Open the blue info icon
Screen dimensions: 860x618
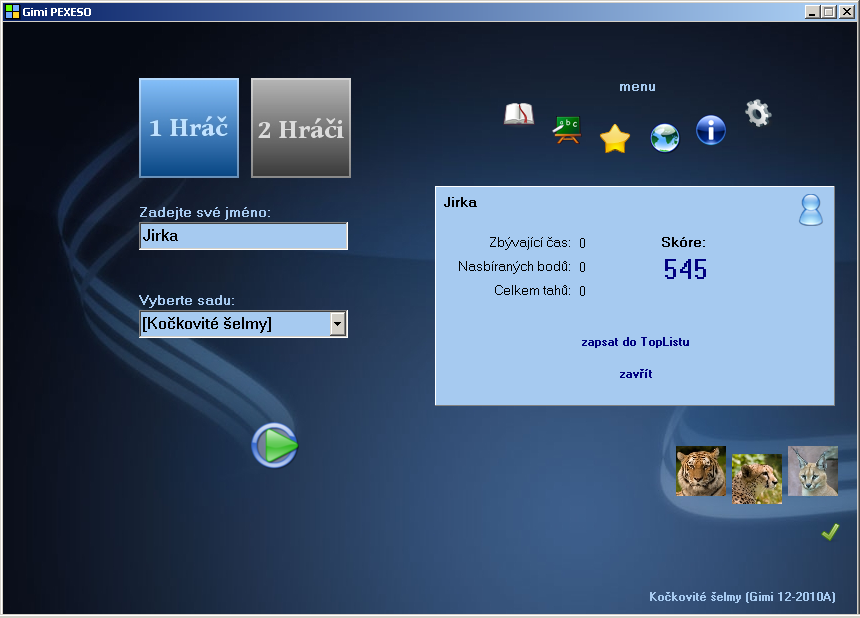coord(711,130)
